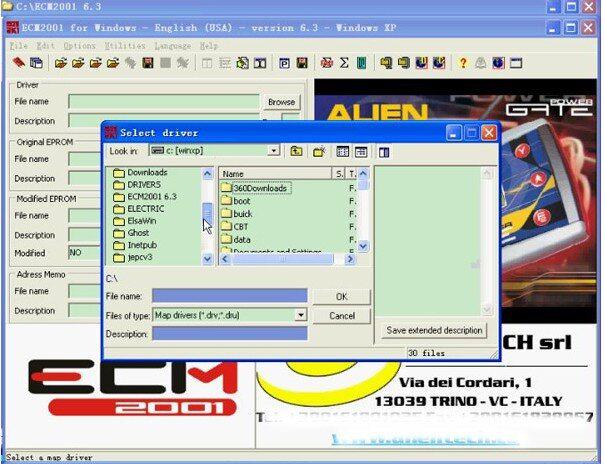Create a new folder in Select driver dialog

click(319, 152)
